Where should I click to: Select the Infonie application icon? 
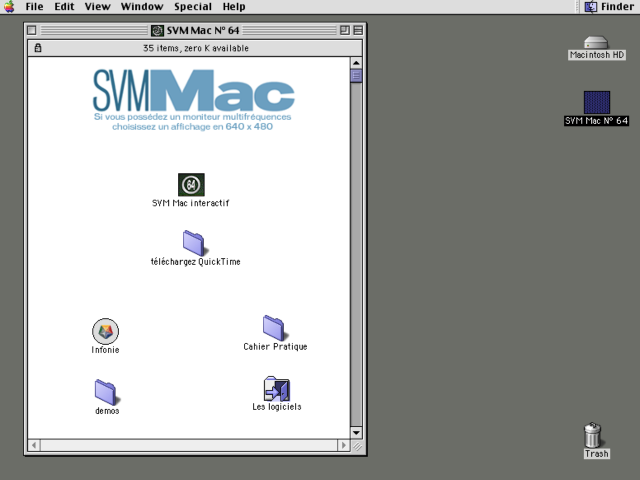[105, 331]
